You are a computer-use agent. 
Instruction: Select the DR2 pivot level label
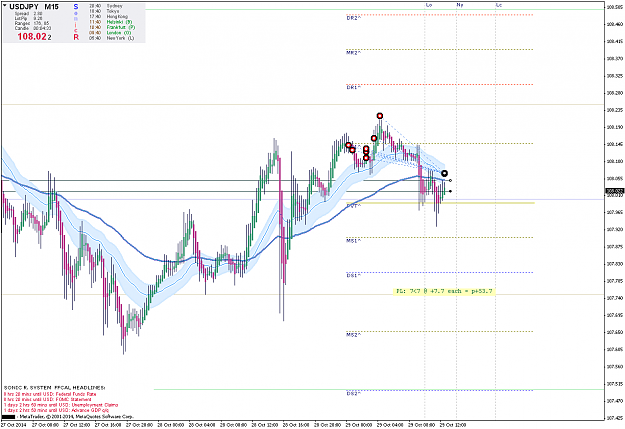tap(354, 18)
